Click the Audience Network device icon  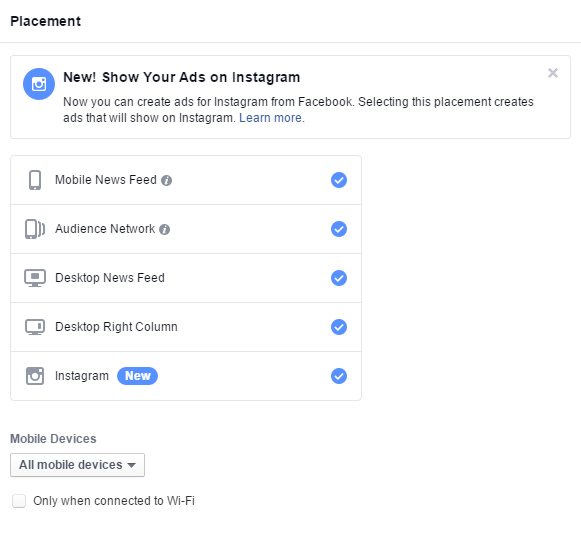click(35, 229)
